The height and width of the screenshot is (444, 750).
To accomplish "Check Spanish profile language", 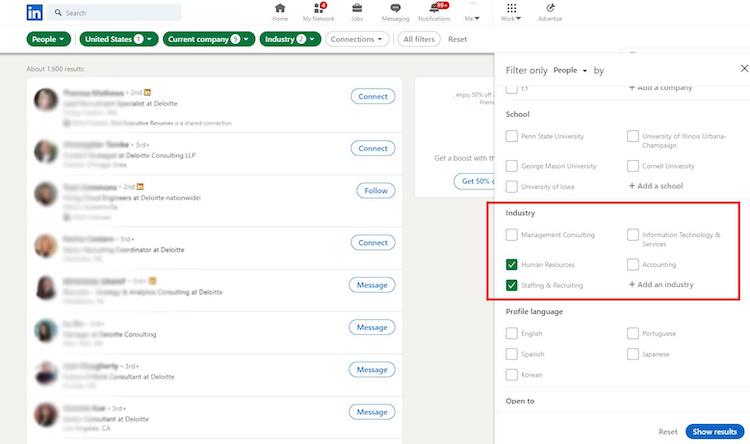I will [511, 354].
